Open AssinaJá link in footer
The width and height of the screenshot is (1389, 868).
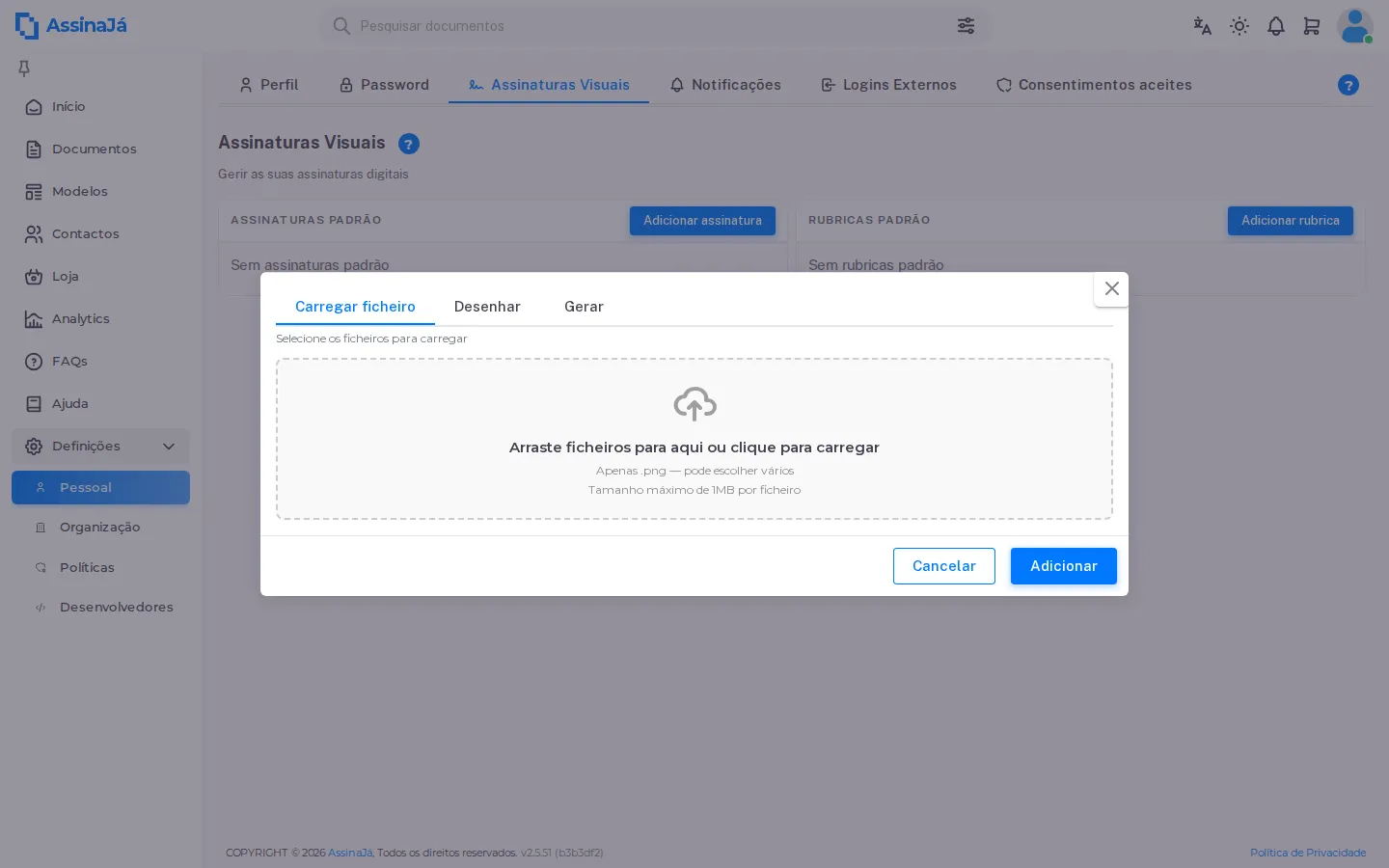[350, 853]
